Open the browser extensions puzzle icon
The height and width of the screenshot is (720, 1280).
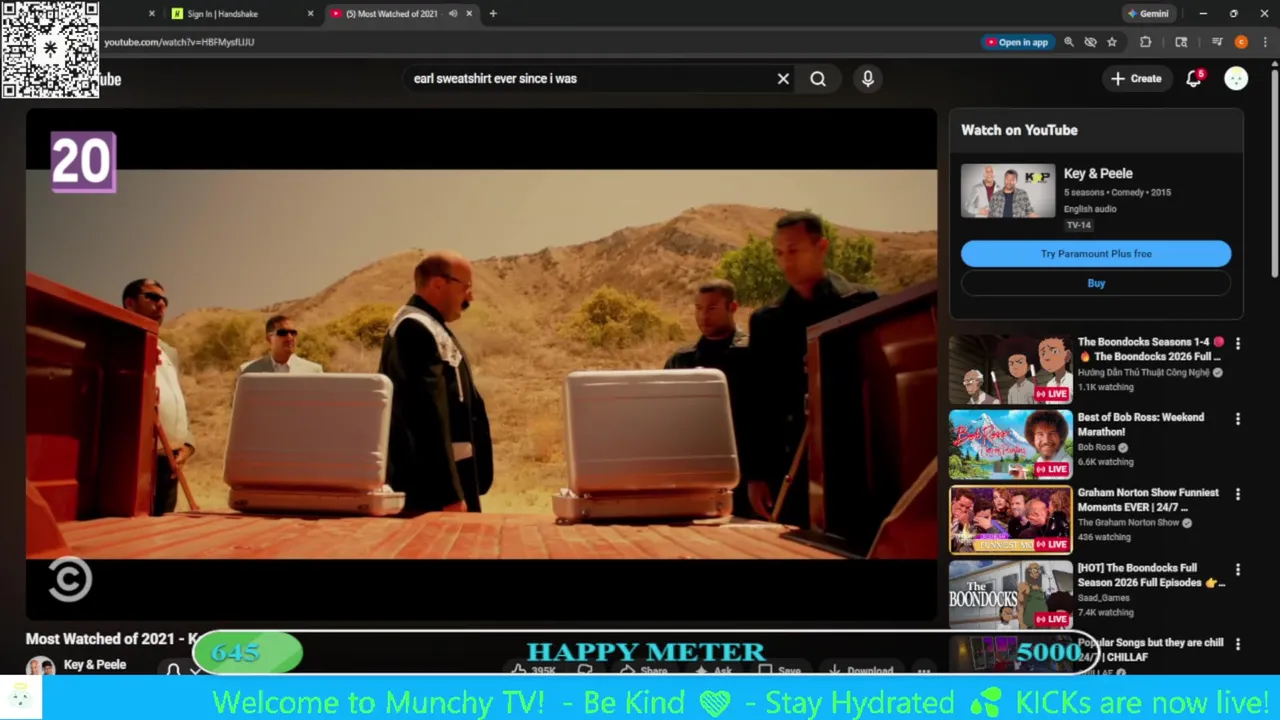tap(1146, 42)
